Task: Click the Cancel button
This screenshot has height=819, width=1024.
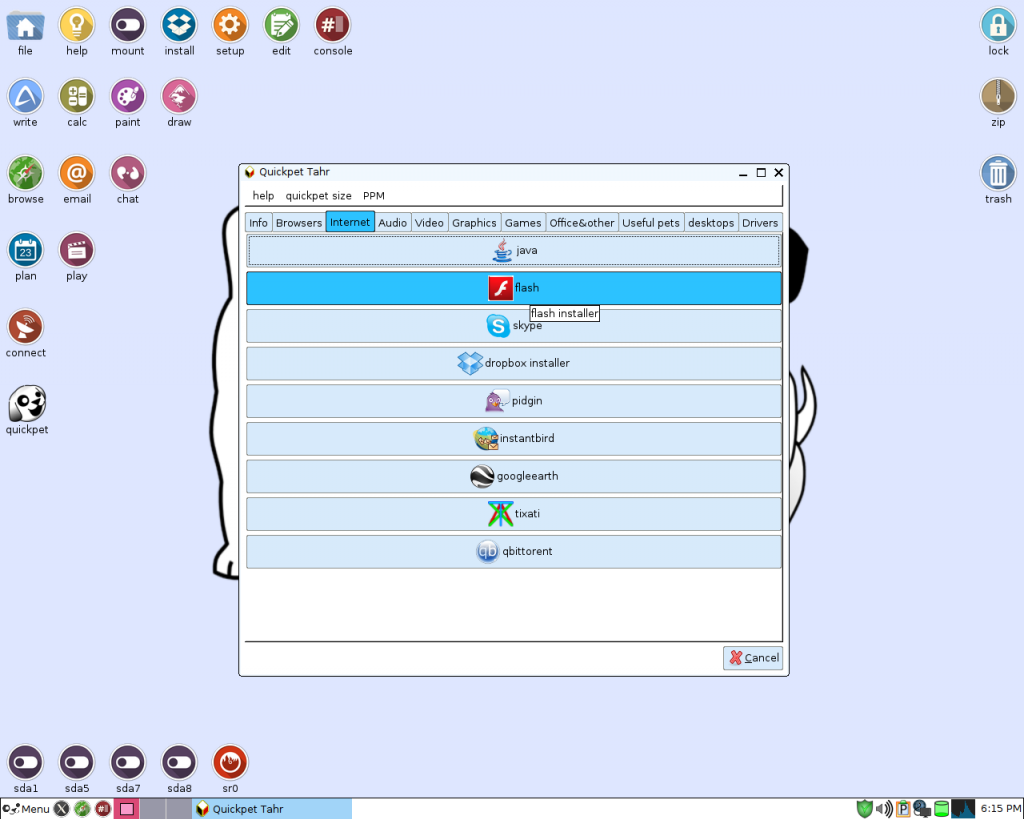Action: coord(753,658)
